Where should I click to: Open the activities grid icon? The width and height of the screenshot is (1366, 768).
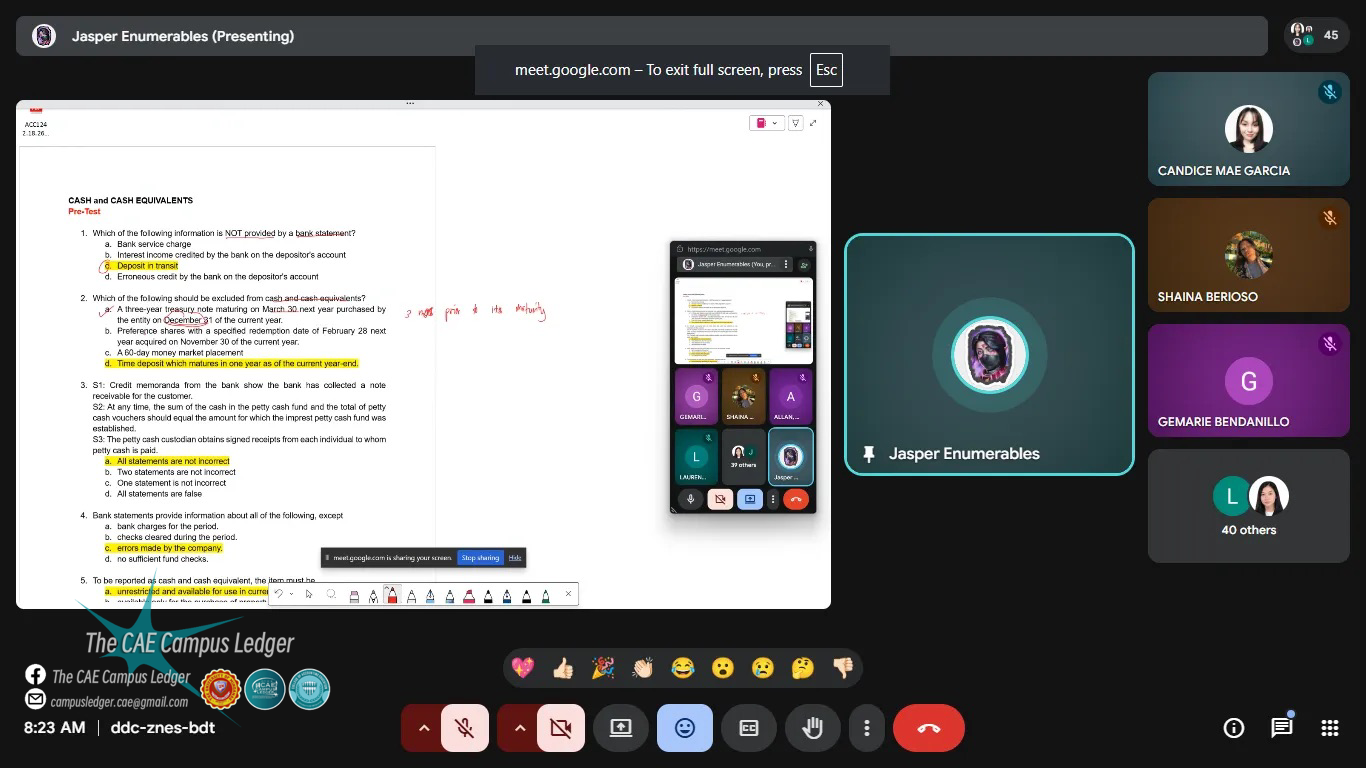1329,728
